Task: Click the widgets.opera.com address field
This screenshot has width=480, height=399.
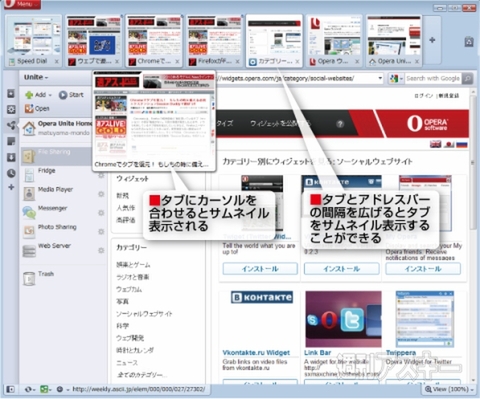Action: [297, 79]
